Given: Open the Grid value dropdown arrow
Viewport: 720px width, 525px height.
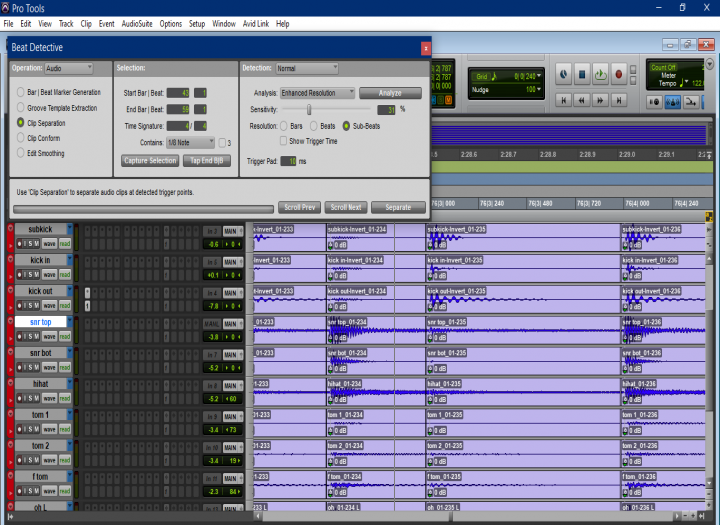Looking at the screenshot, I should [539, 75].
